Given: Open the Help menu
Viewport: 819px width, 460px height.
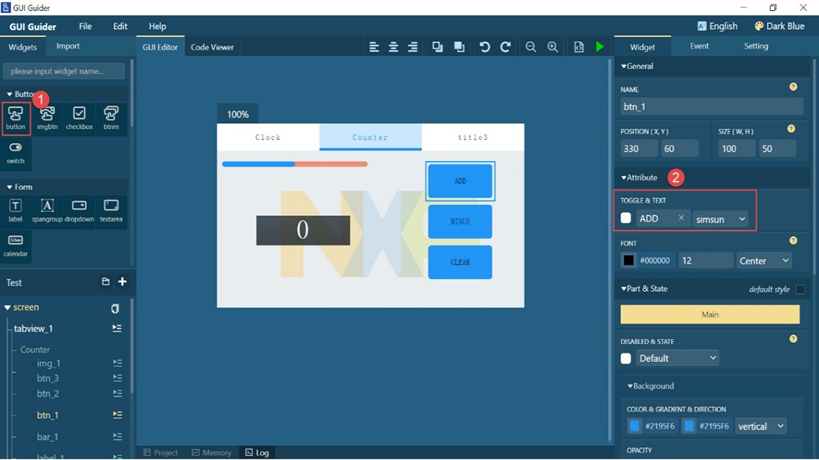Looking at the screenshot, I should (157, 26).
